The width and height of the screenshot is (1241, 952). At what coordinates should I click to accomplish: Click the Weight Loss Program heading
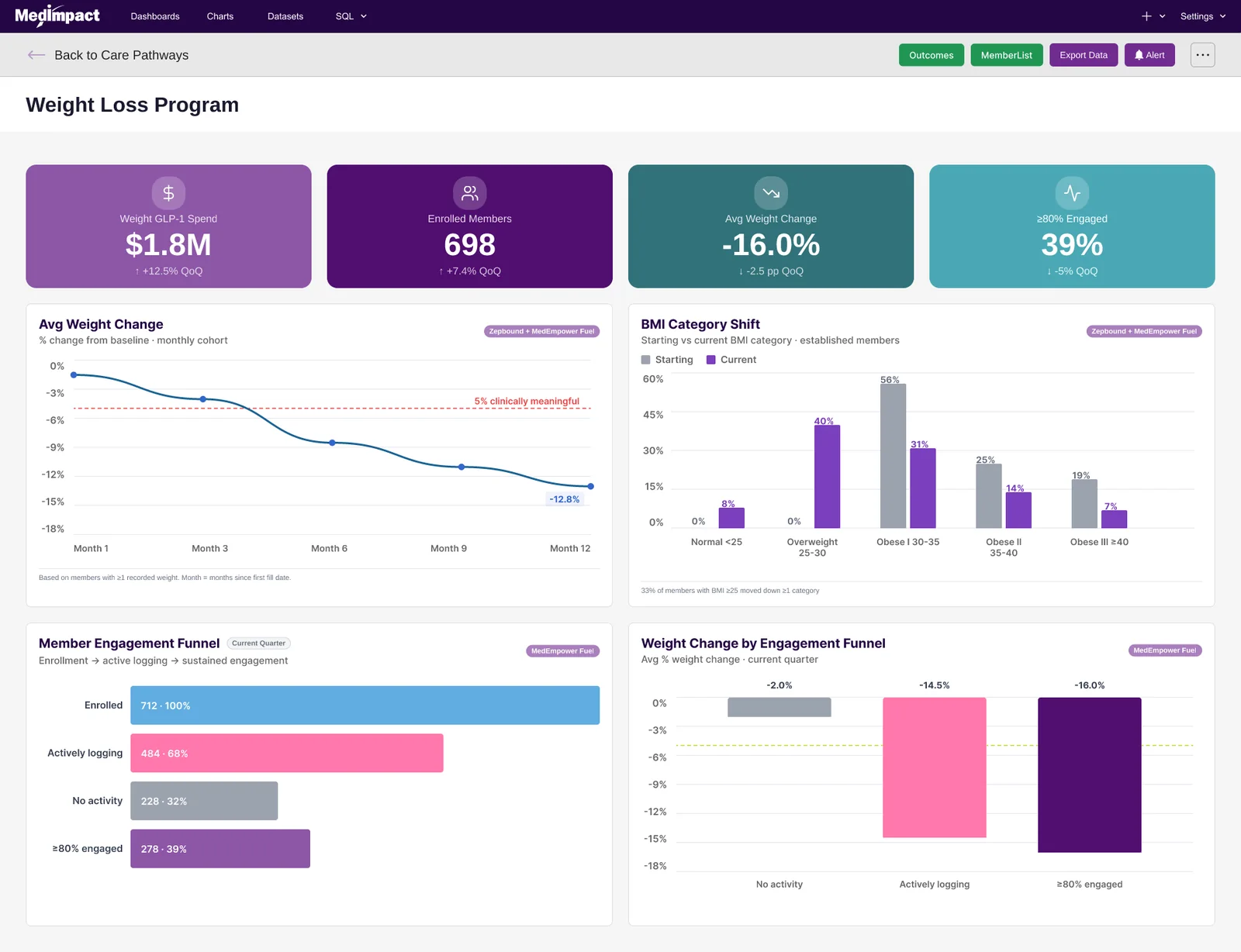pos(133,105)
